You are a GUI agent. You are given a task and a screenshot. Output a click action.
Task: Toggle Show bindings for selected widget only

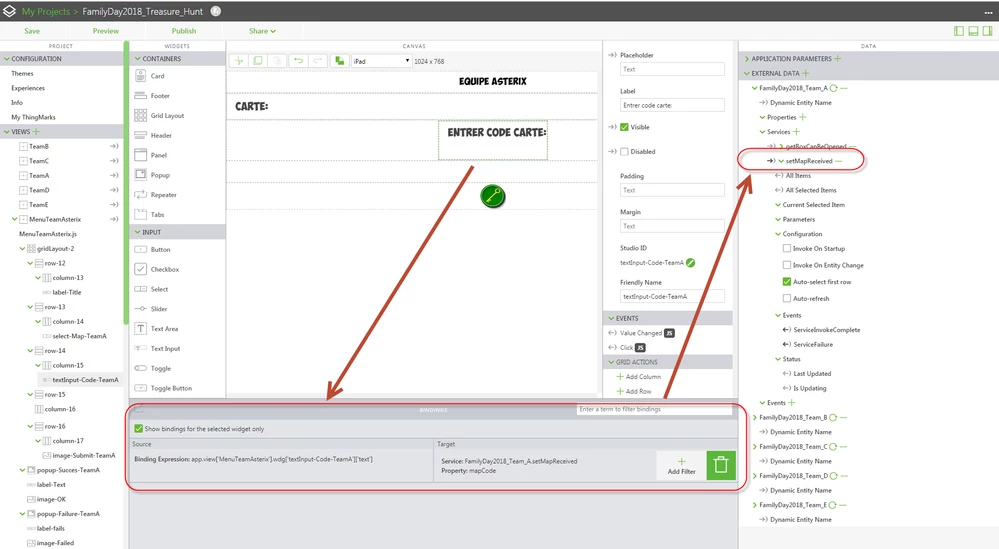click(139, 429)
